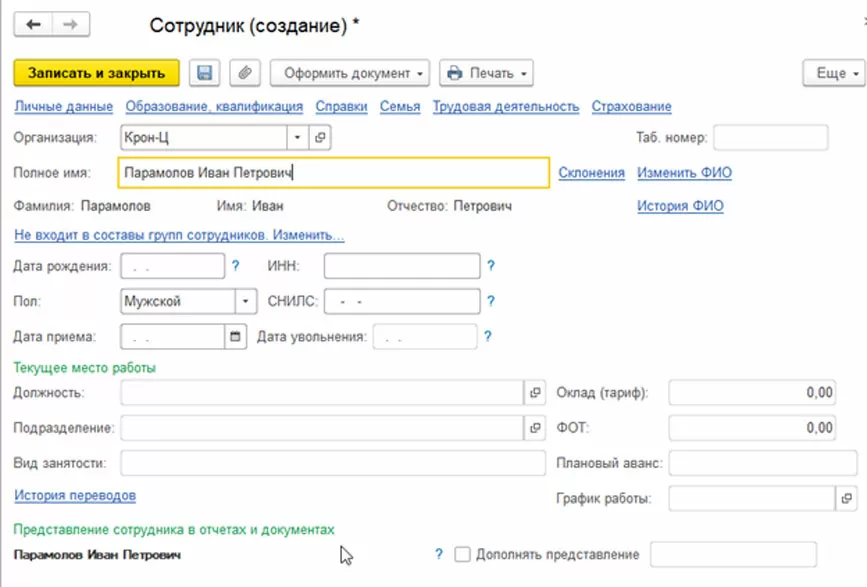Viewport: 867px width, 587px height.
Task: Open the История ФИО link
Action: (x=680, y=206)
